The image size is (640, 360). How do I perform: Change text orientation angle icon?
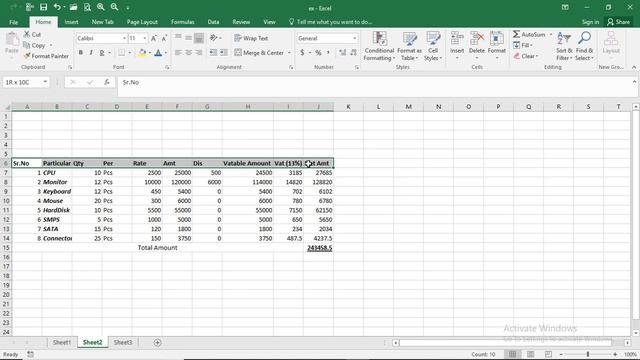[214, 38]
